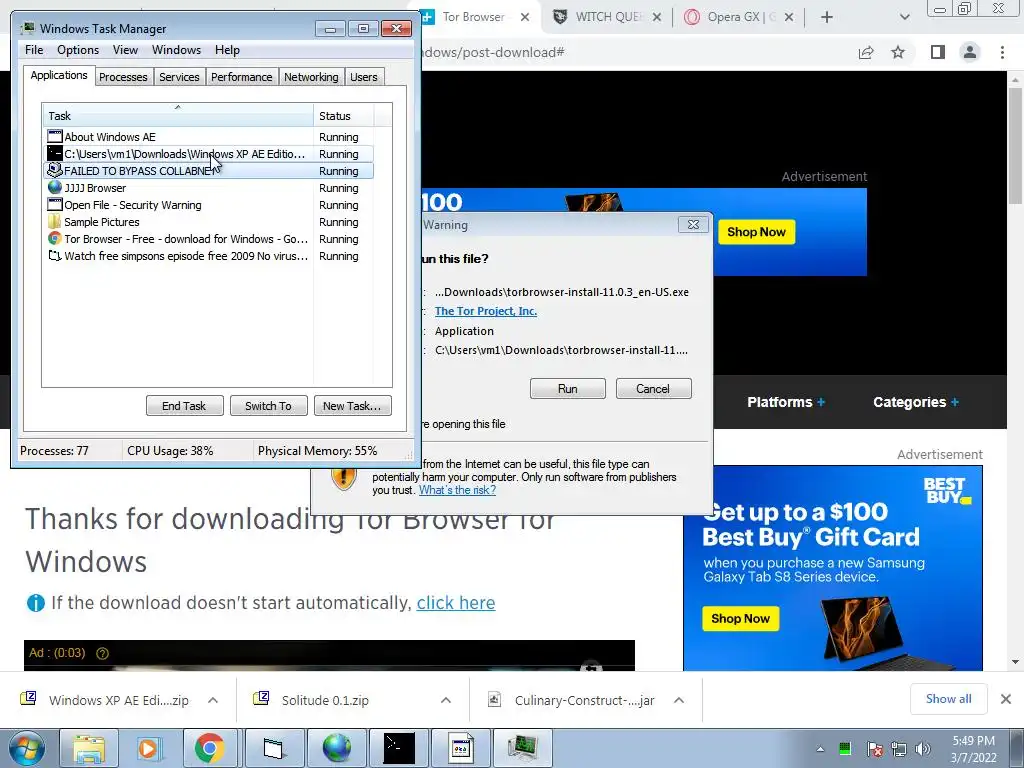The width and height of the screenshot is (1024, 768).
Task: Open options for Culinary-Construct jar download
Action: click(x=679, y=700)
